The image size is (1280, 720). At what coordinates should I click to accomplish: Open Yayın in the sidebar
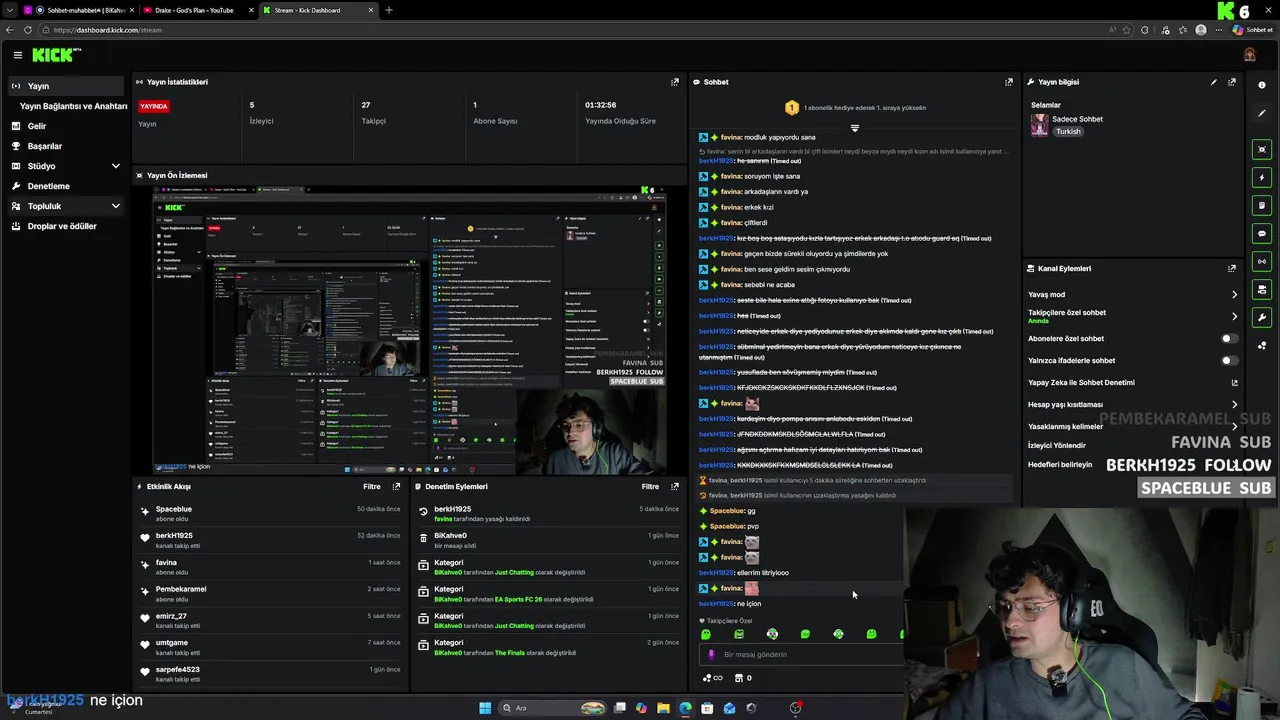pyautogui.click(x=66, y=86)
